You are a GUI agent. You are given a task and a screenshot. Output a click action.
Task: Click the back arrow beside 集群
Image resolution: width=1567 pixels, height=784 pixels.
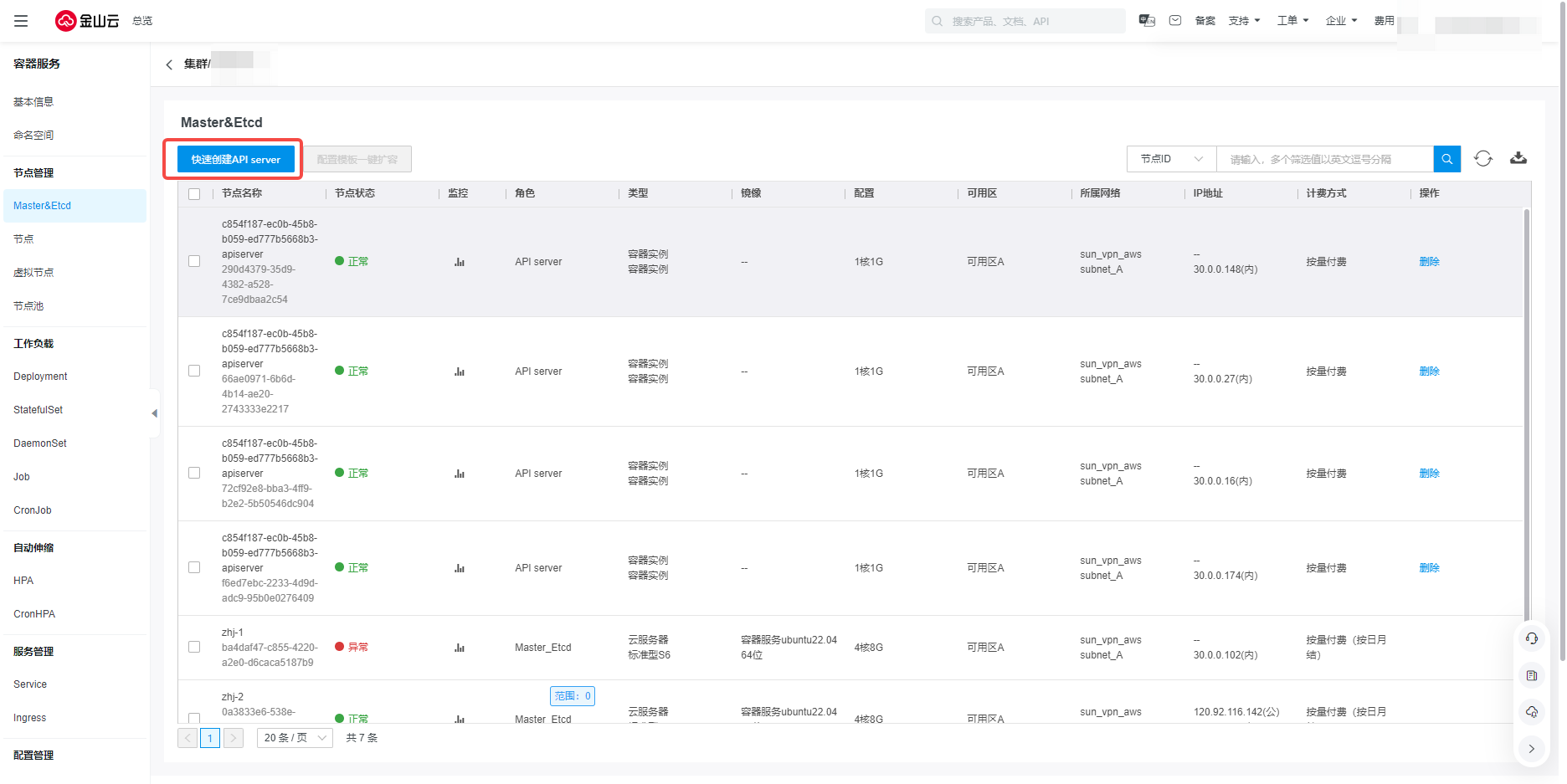coord(169,64)
